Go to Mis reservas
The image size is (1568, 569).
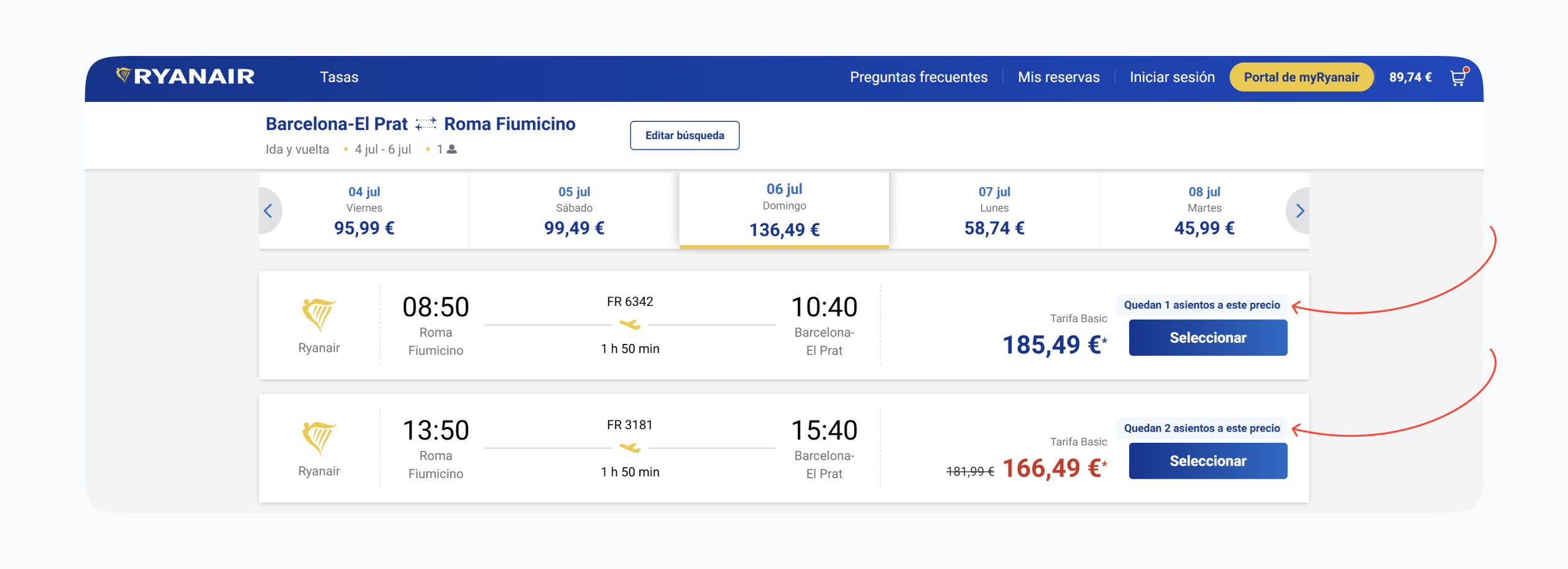(x=1058, y=77)
